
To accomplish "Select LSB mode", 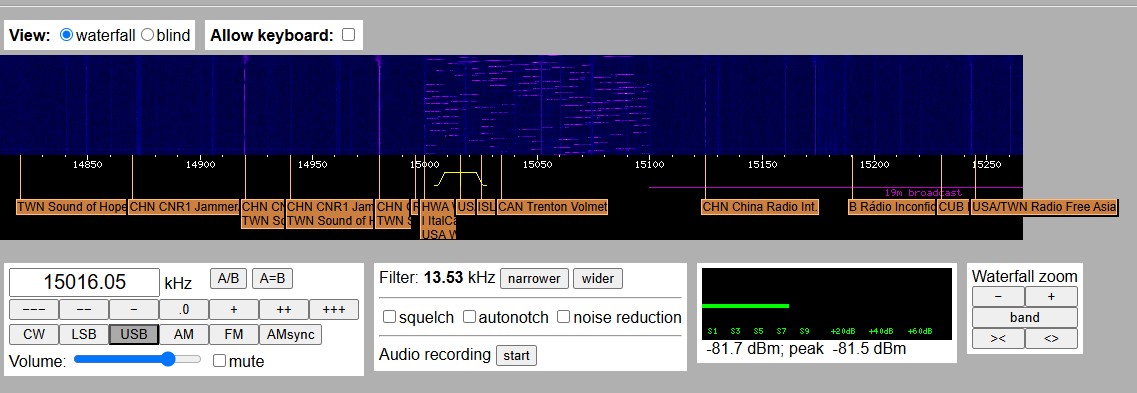I will click(x=83, y=334).
